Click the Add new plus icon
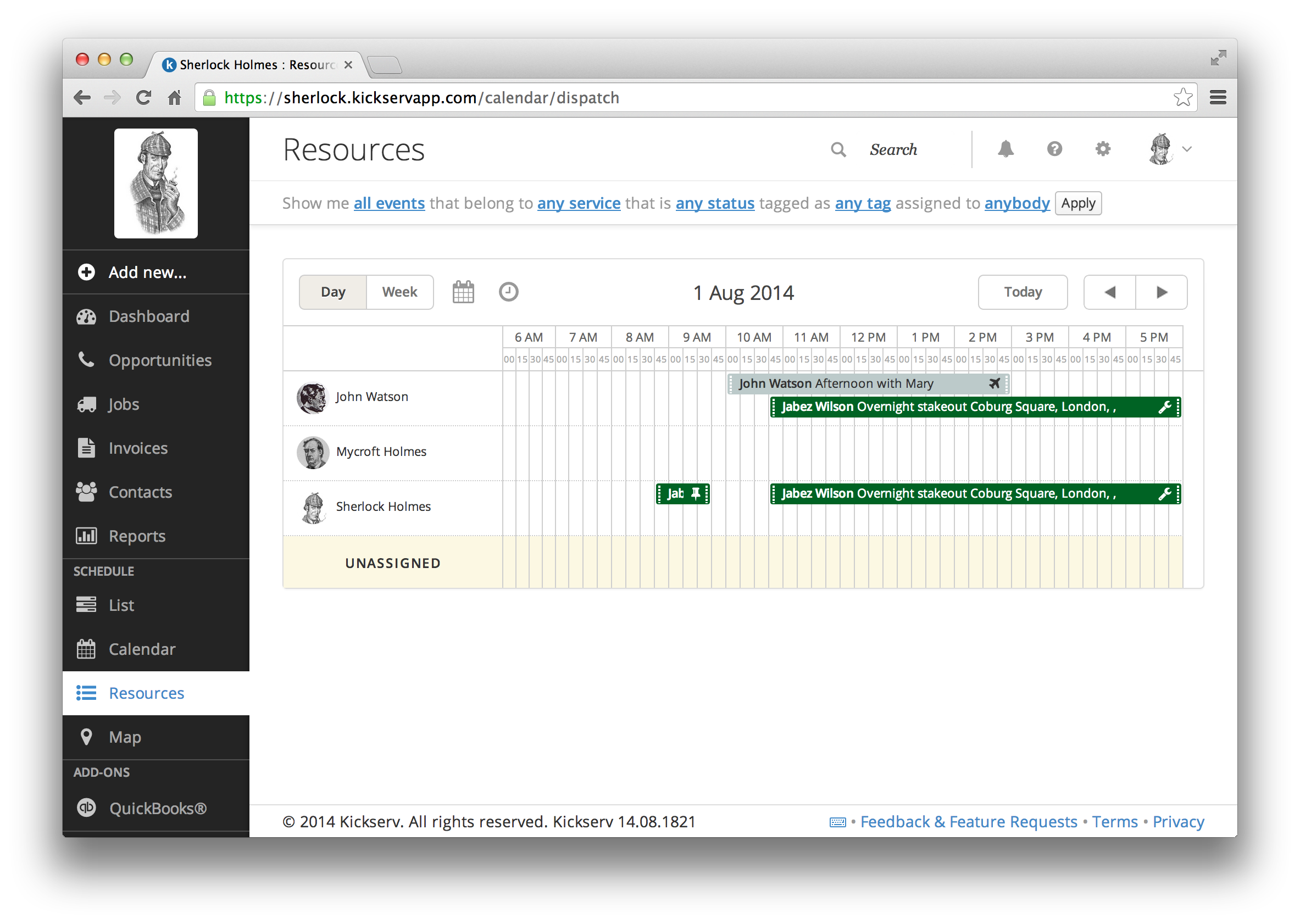This screenshot has height=924, width=1300. 86,272
